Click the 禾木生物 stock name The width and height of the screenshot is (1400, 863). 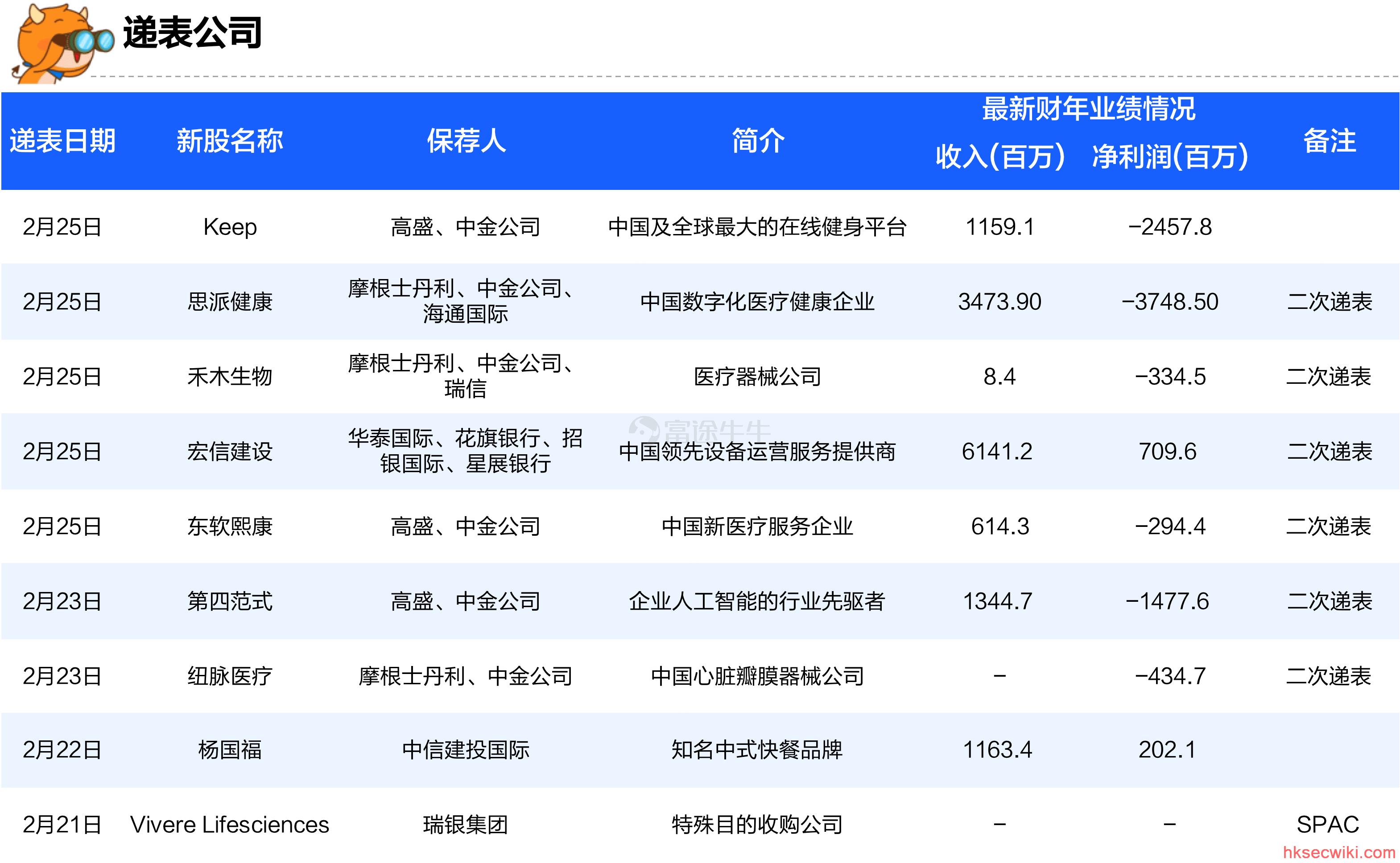230,377
